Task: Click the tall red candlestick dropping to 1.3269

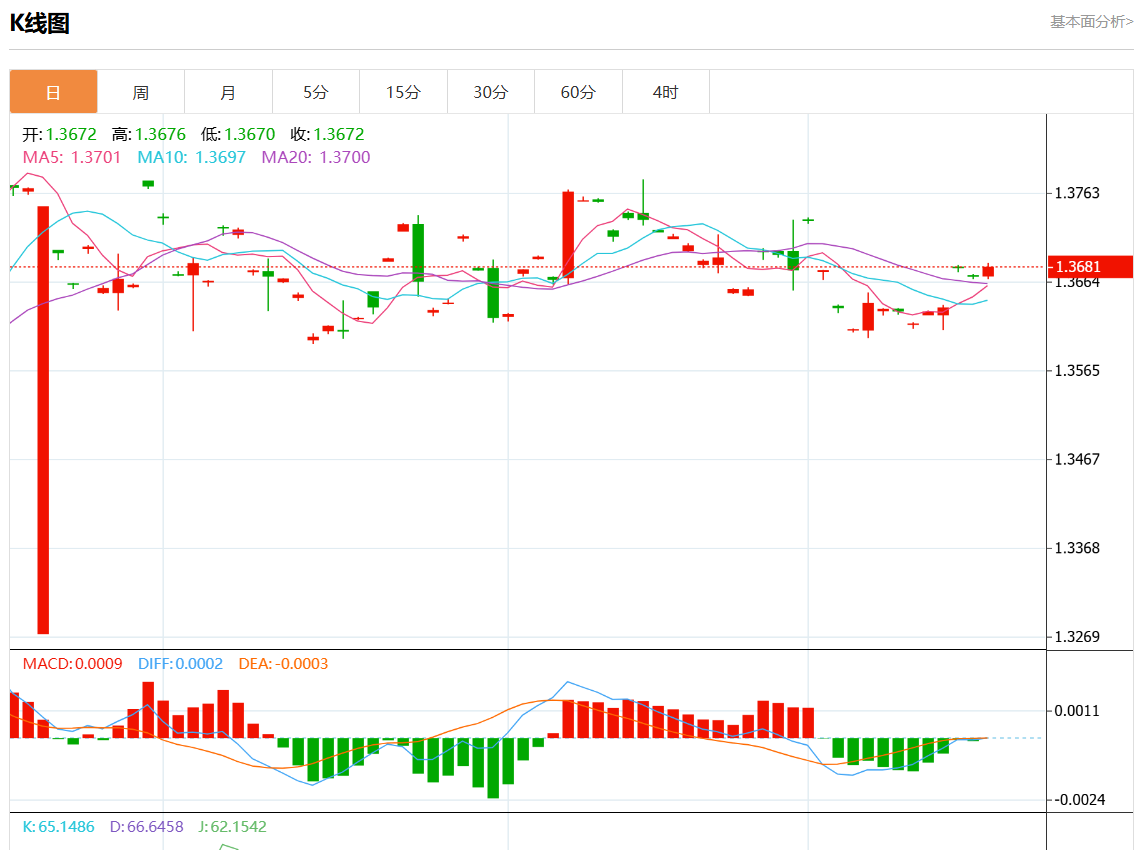Action: tap(43, 420)
